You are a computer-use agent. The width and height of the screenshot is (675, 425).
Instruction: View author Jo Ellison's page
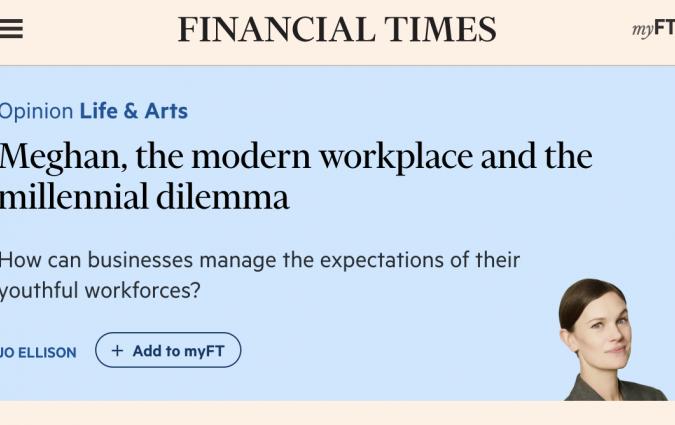38,352
